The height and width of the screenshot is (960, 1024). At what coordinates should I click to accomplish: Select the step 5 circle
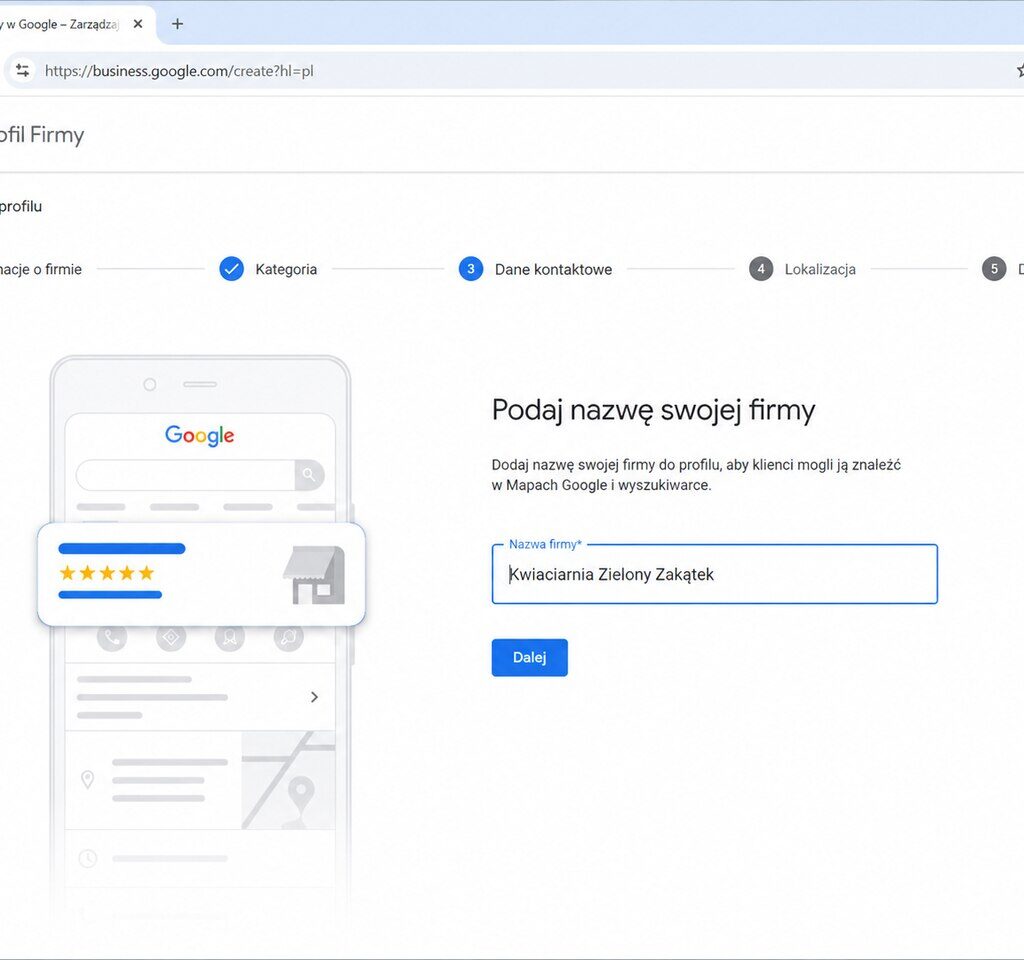click(x=994, y=269)
